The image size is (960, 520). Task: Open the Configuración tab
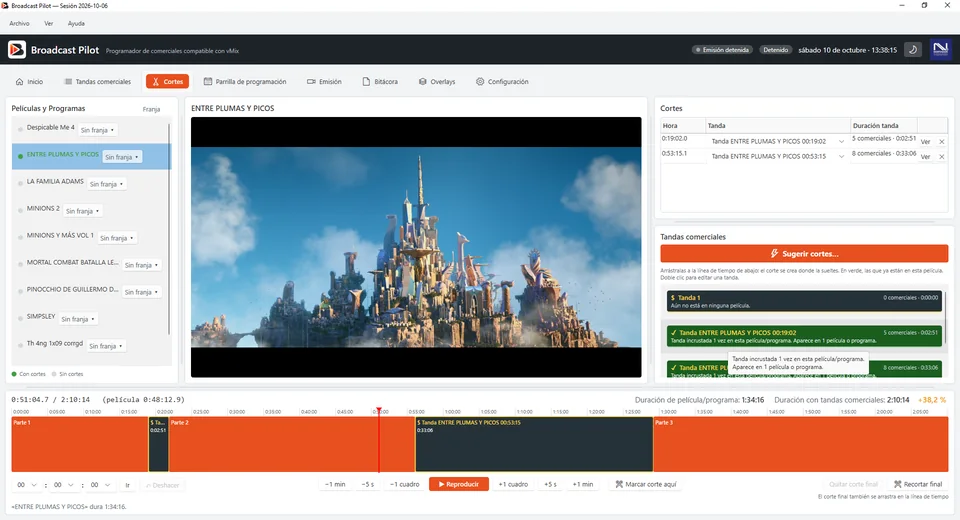[x=502, y=81]
